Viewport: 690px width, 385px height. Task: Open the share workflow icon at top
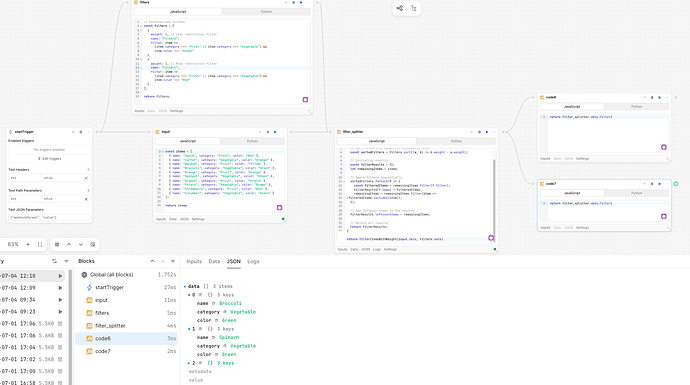400,8
